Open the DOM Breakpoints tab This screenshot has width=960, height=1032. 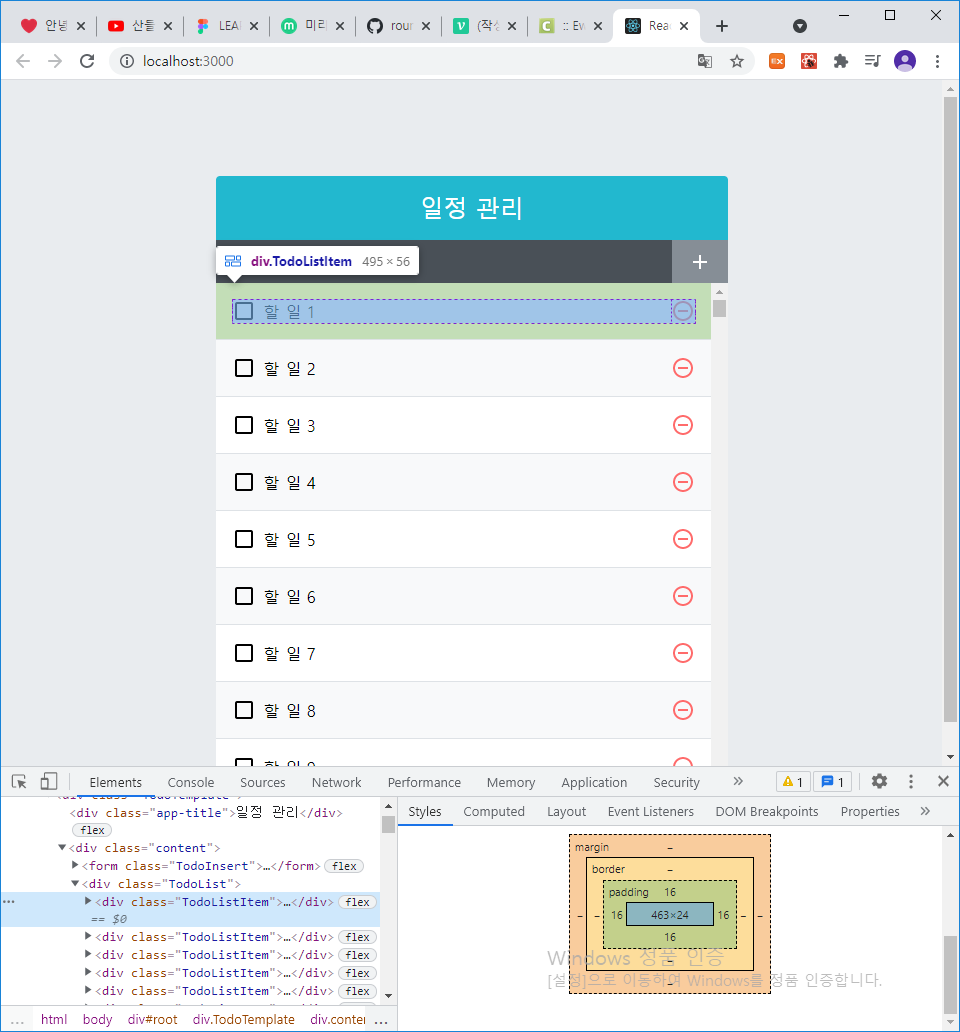[x=767, y=812]
